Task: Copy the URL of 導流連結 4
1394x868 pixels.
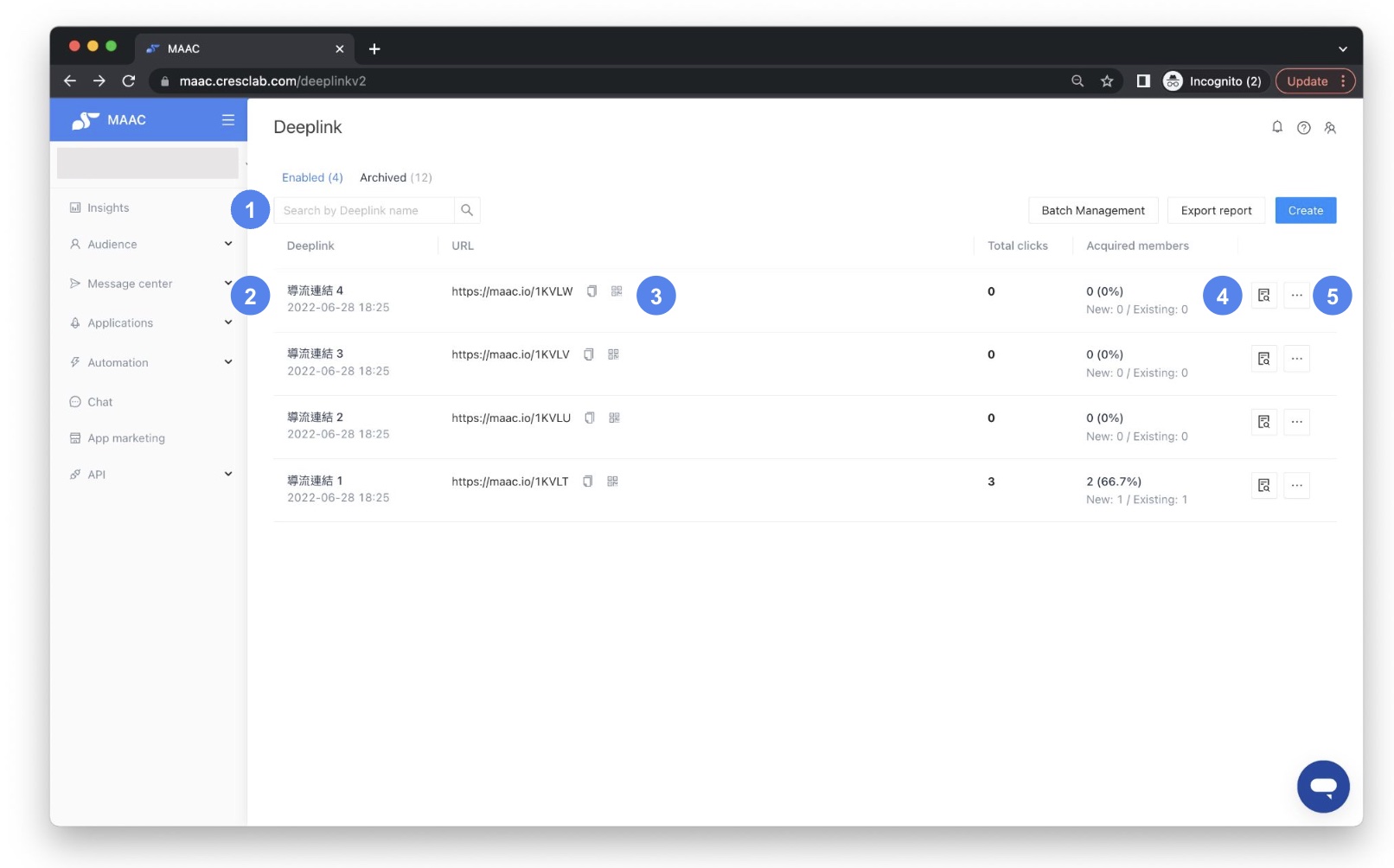Action: tap(591, 291)
